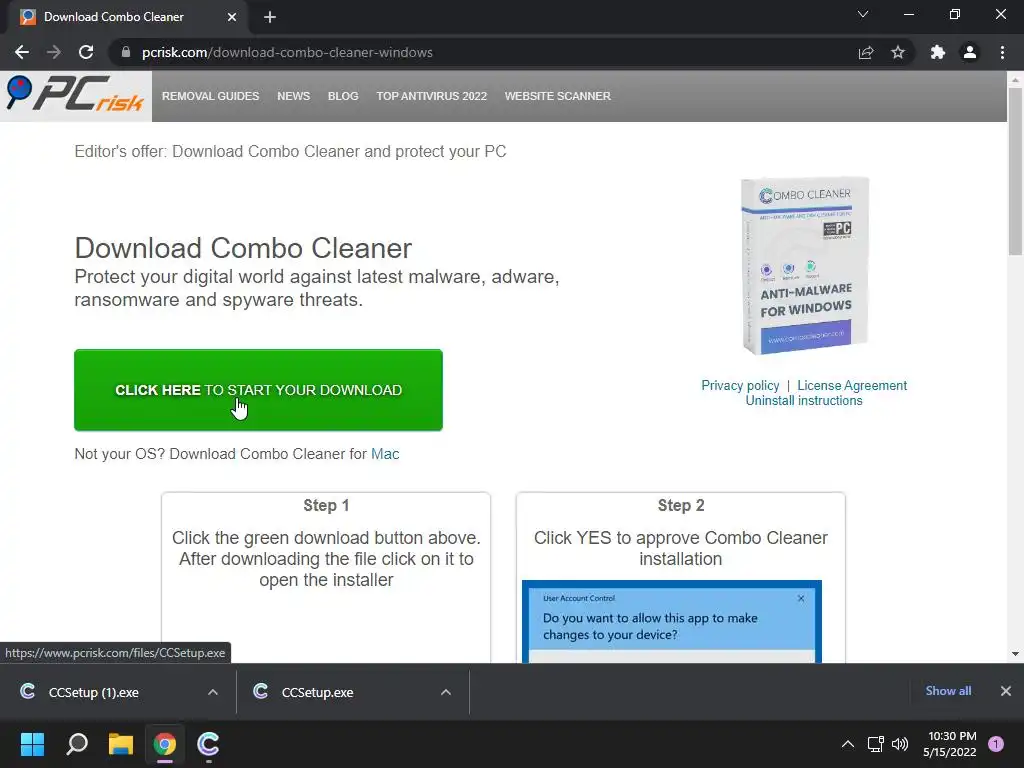Reload the current page

coord(86,52)
